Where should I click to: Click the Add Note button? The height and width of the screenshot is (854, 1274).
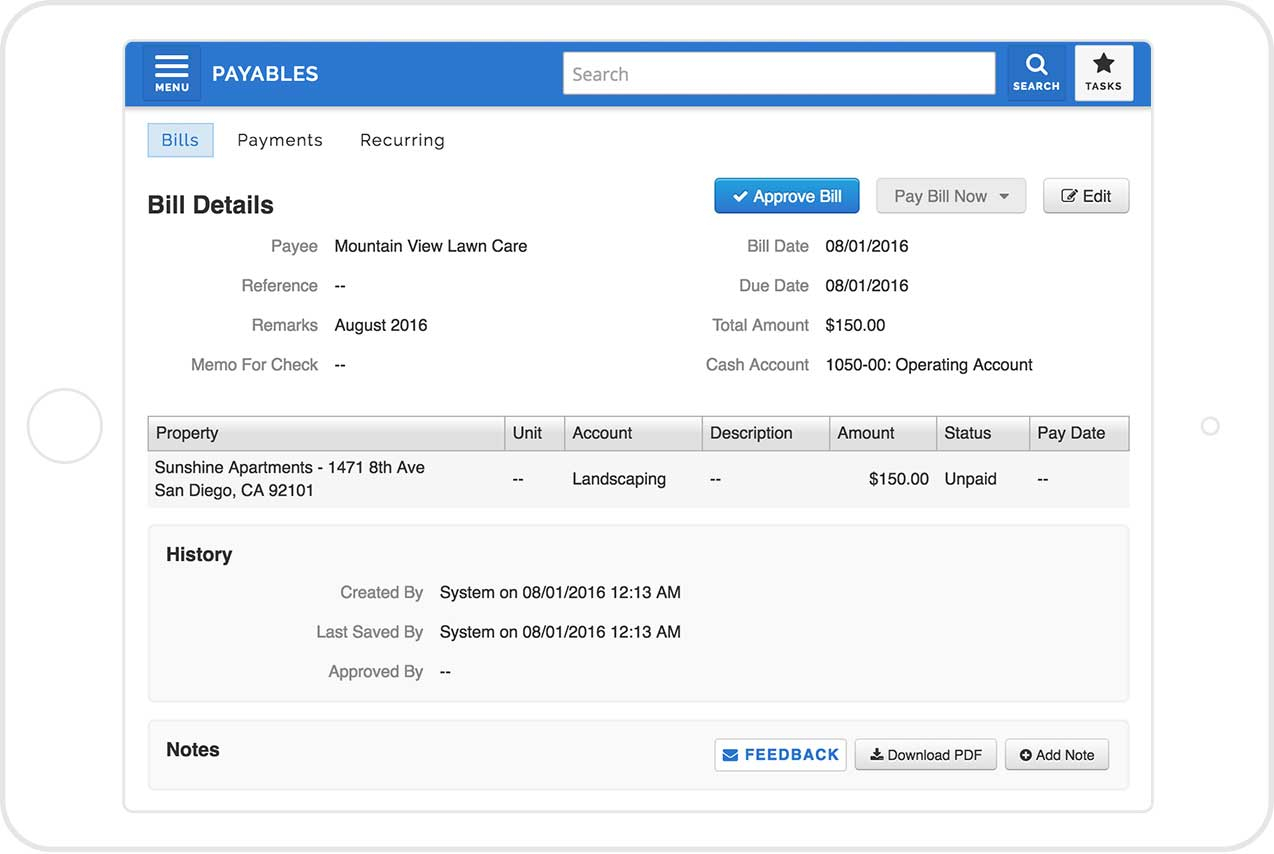1057,755
